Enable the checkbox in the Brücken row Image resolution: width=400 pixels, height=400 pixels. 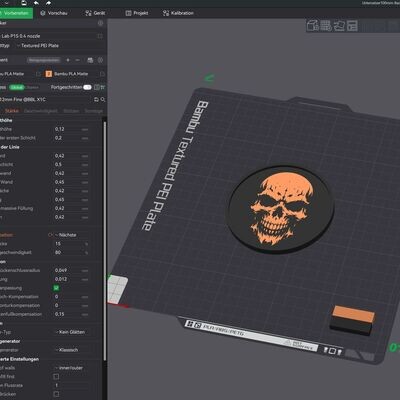[56, 394]
